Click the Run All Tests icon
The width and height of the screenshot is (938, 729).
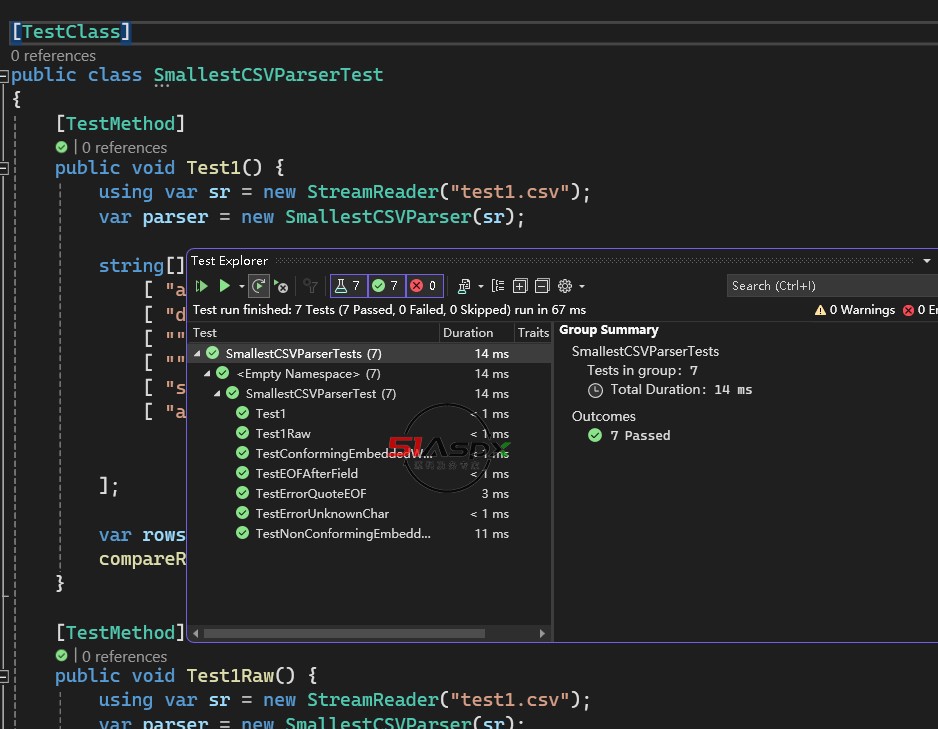coord(202,286)
